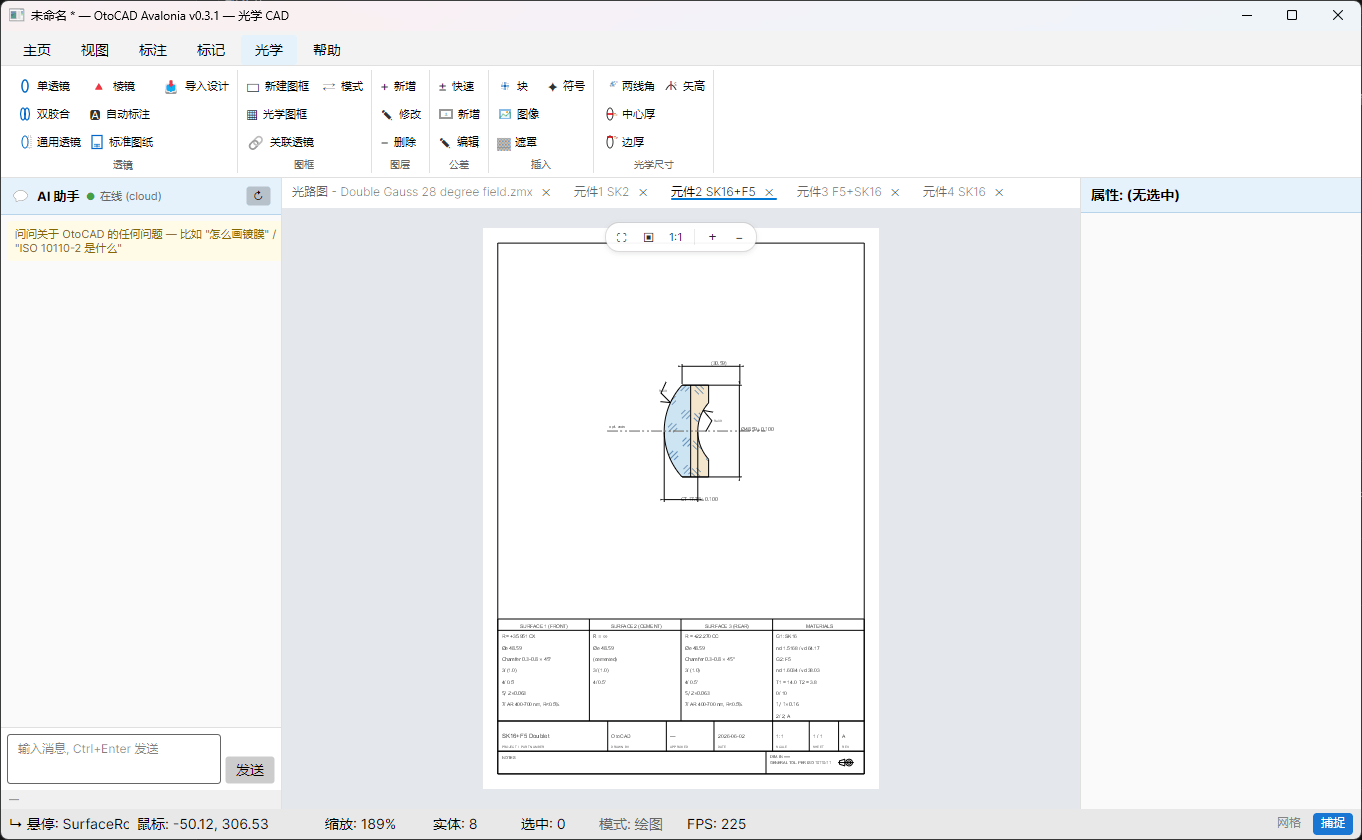Click SURFACE 1 (FRONT) table header
Screen dimensions: 1362x840
coord(544,626)
